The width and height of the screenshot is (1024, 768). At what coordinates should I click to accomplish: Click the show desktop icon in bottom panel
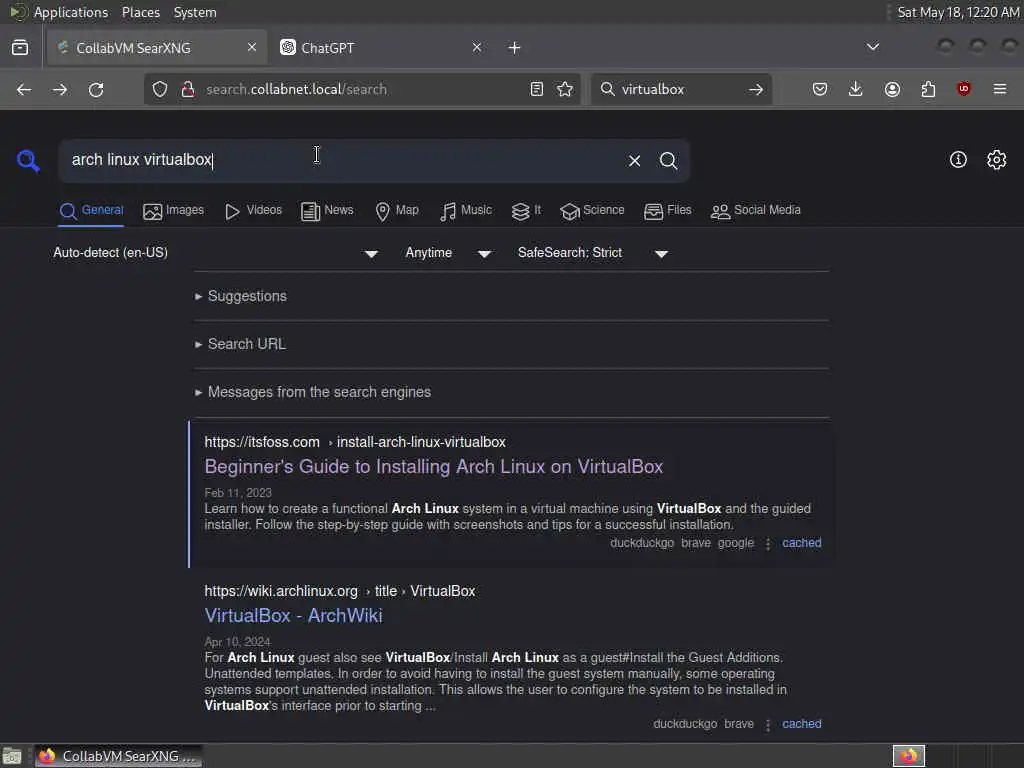point(12,756)
